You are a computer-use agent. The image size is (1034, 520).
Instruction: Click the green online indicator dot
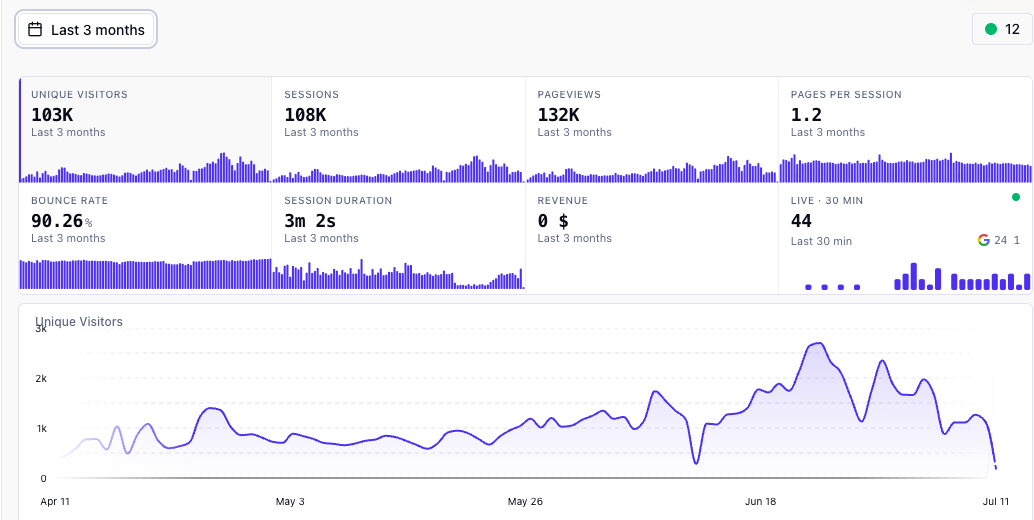pyautogui.click(x=990, y=29)
